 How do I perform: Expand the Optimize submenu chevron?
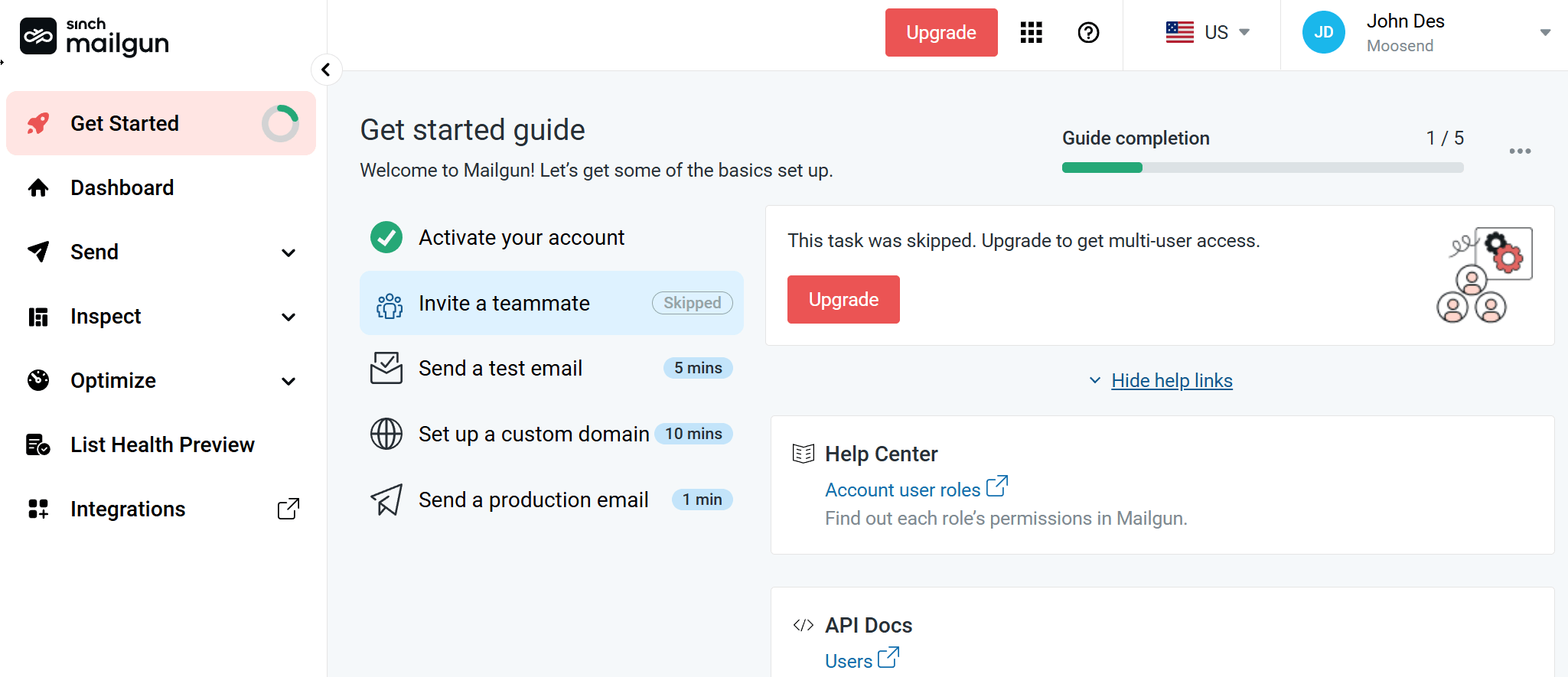(288, 381)
